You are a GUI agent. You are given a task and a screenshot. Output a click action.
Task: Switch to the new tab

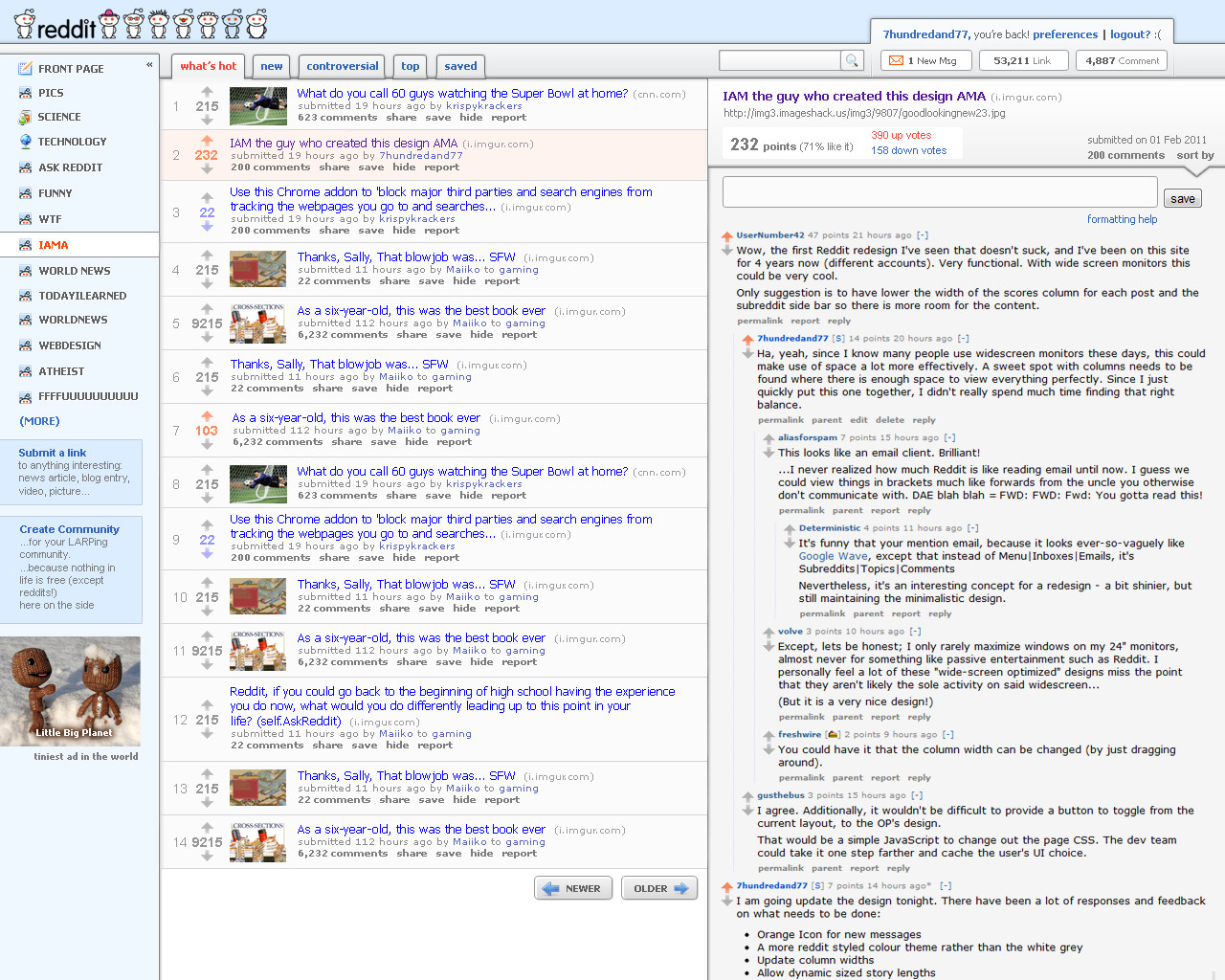tap(272, 66)
